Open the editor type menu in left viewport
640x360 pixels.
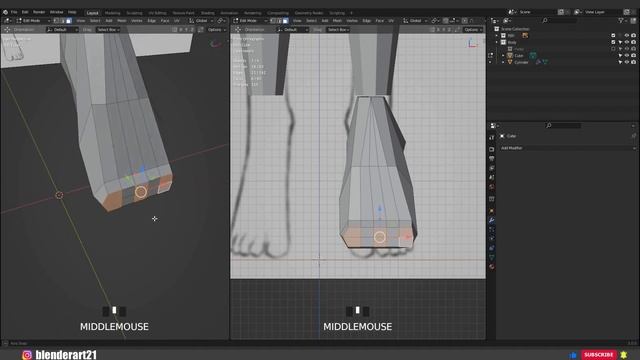(7, 20)
